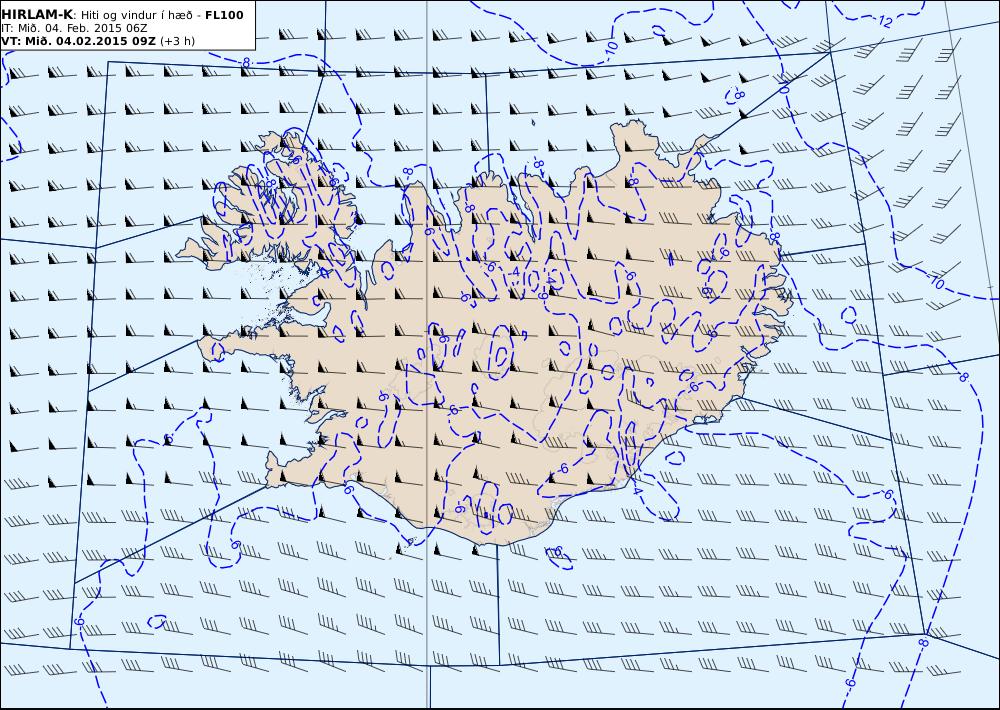This screenshot has width=1000, height=710.
Task: Click the HIRLAM-K title text
Action: point(37,15)
